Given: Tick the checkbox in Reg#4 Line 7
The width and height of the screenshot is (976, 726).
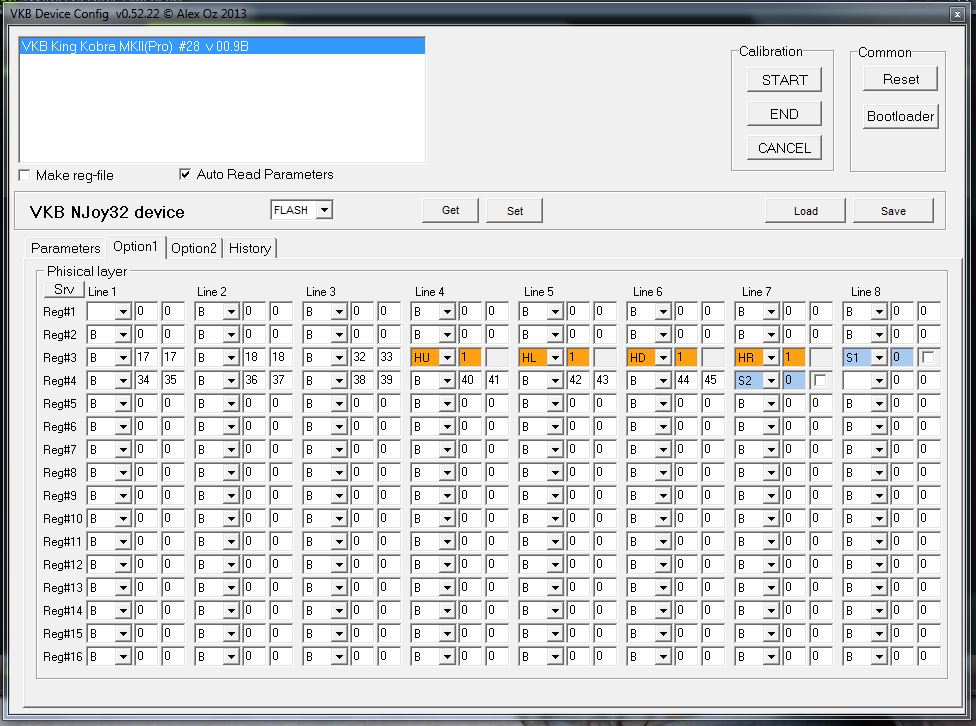Looking at the screenshot, I should point(820,380).
